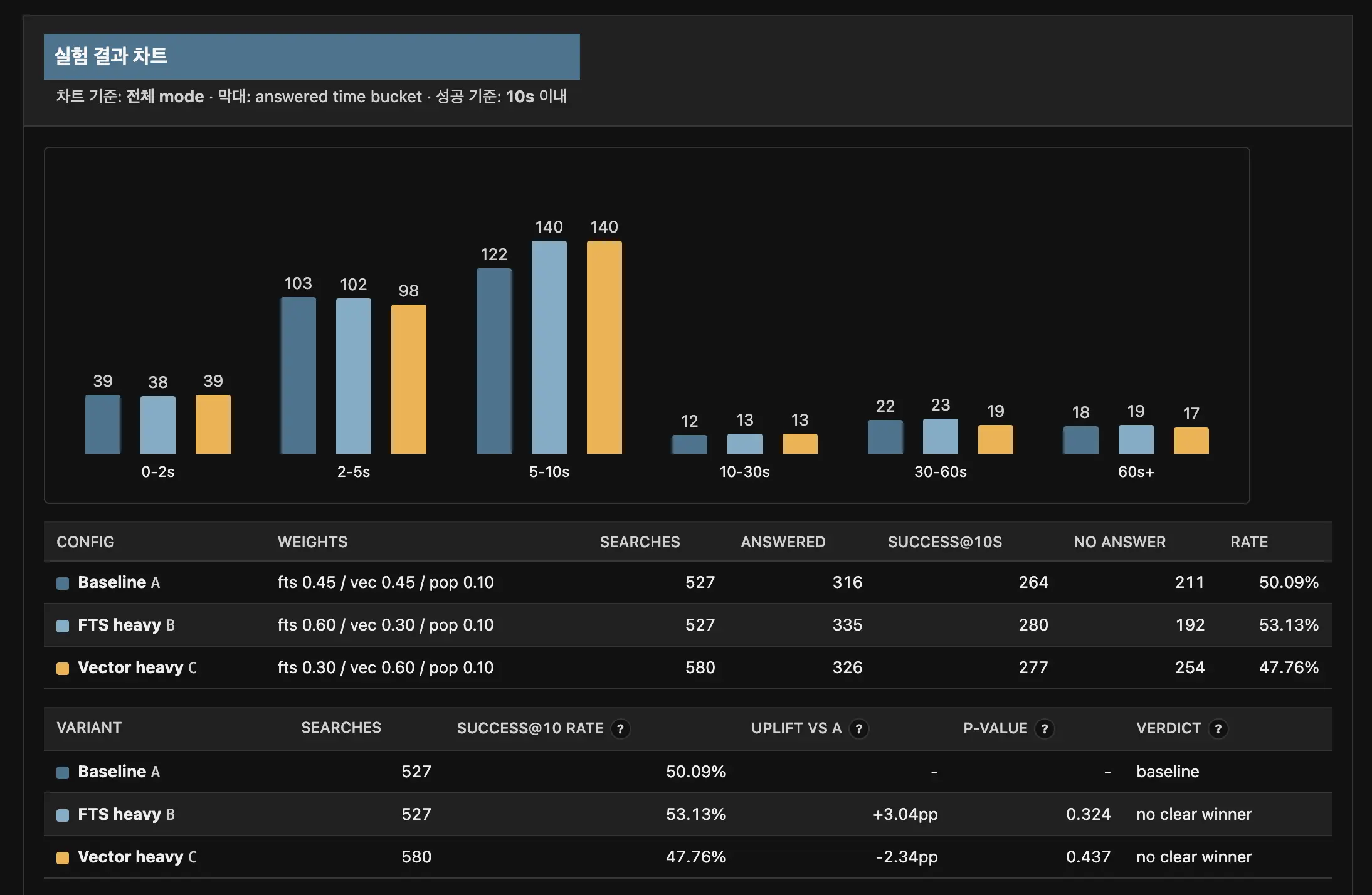Image resolution: width=1372 pixels, height=895 pixels.
Task: Click 53.13% rate in the CONFIG table
Action: [1289, 625]
